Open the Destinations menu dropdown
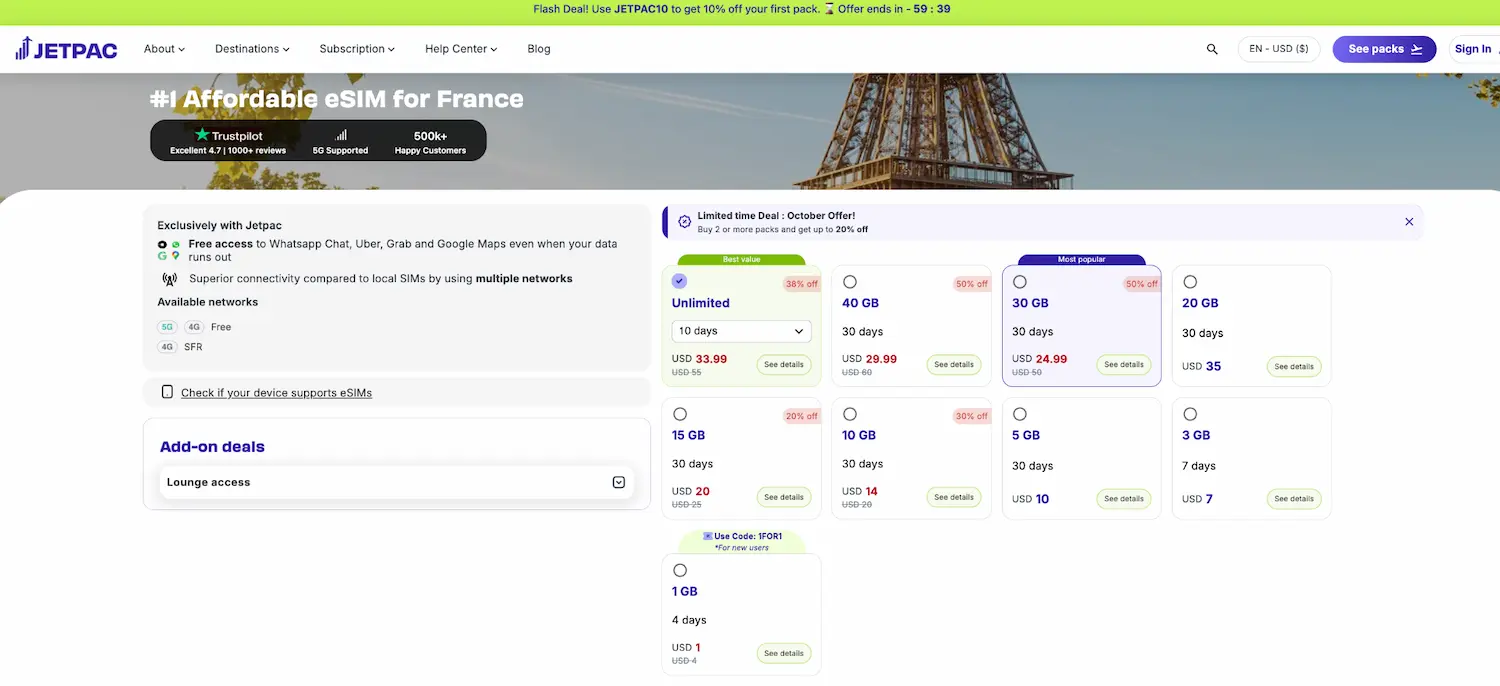Image resolution: width=1500 pixels, height=686 pixels. (251, 48)
